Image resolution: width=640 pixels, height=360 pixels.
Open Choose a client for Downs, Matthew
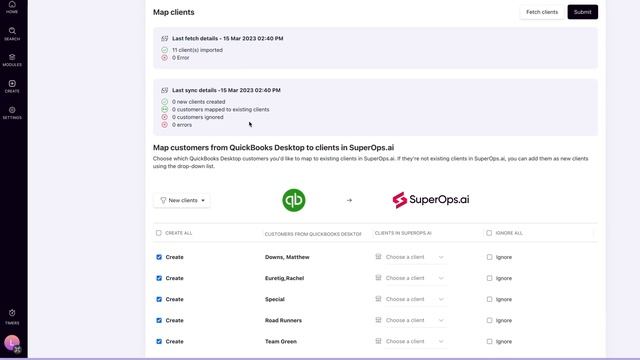tap(410, 257)
